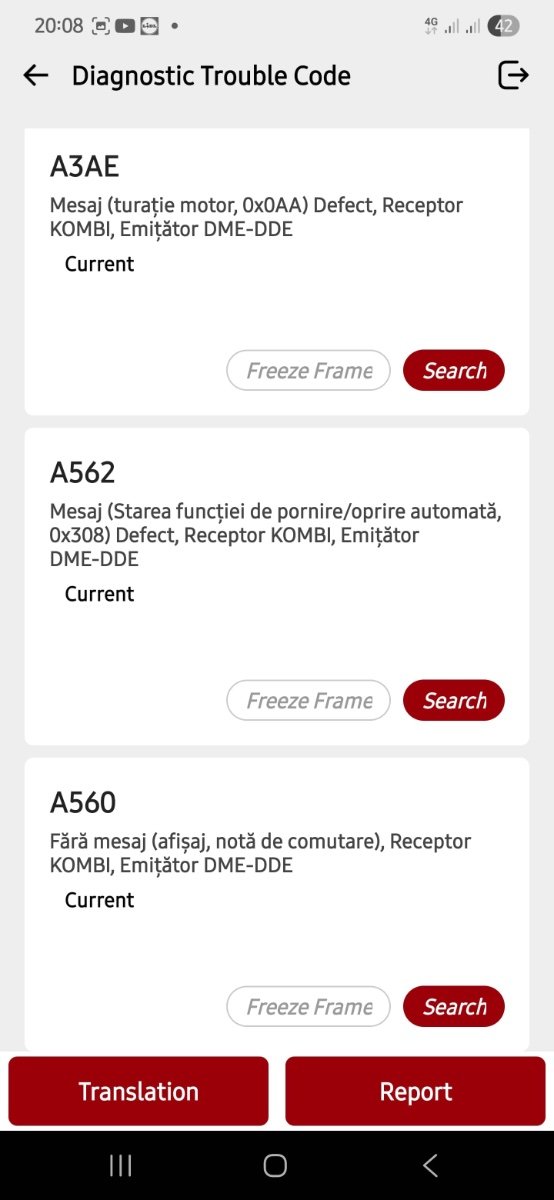Open Freeze Frame for A562
The width and height of the screenshot is (554, 1200).
[309, 700]
